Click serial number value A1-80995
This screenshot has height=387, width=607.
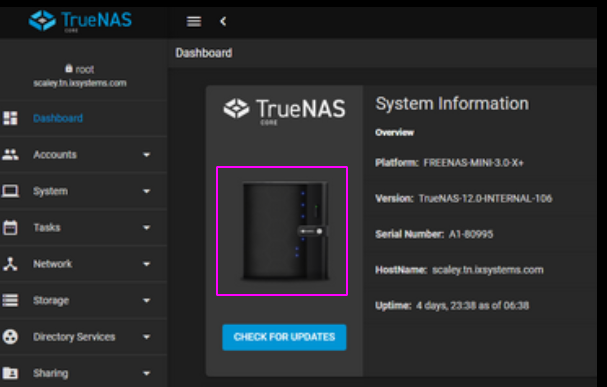pyautogui.click(x=471, y=234)
